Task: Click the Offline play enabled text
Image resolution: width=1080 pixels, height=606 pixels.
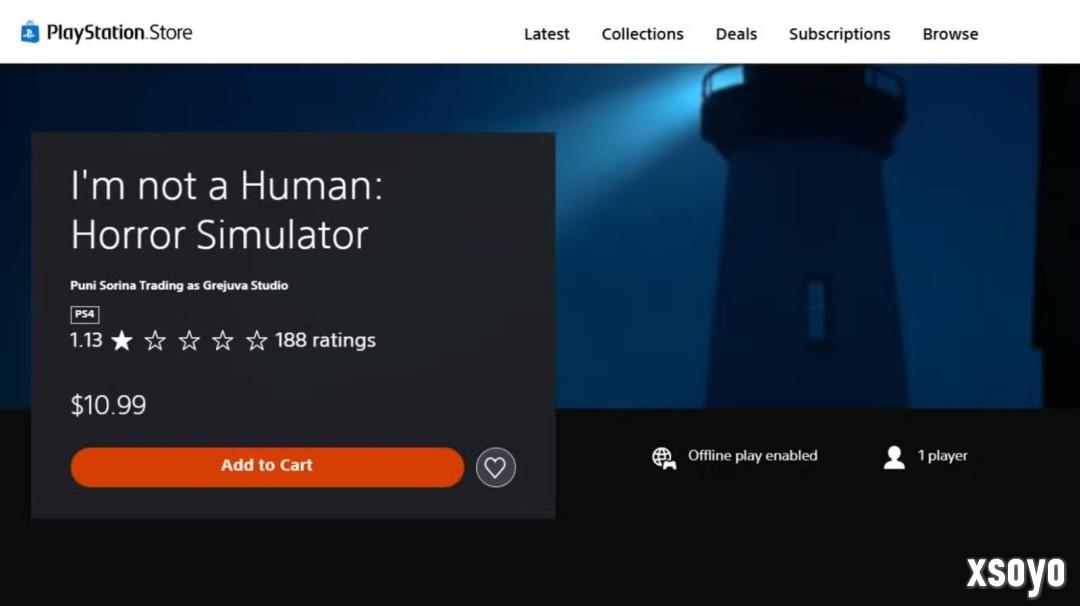Action: [752, 456]
